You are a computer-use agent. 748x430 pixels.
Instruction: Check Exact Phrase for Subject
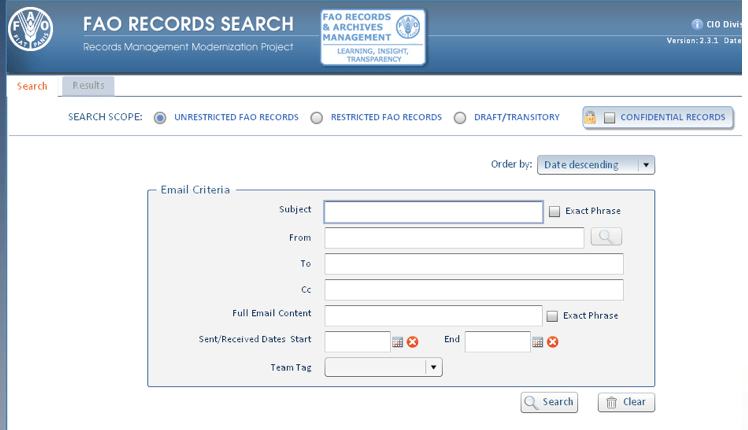point(554,211)
